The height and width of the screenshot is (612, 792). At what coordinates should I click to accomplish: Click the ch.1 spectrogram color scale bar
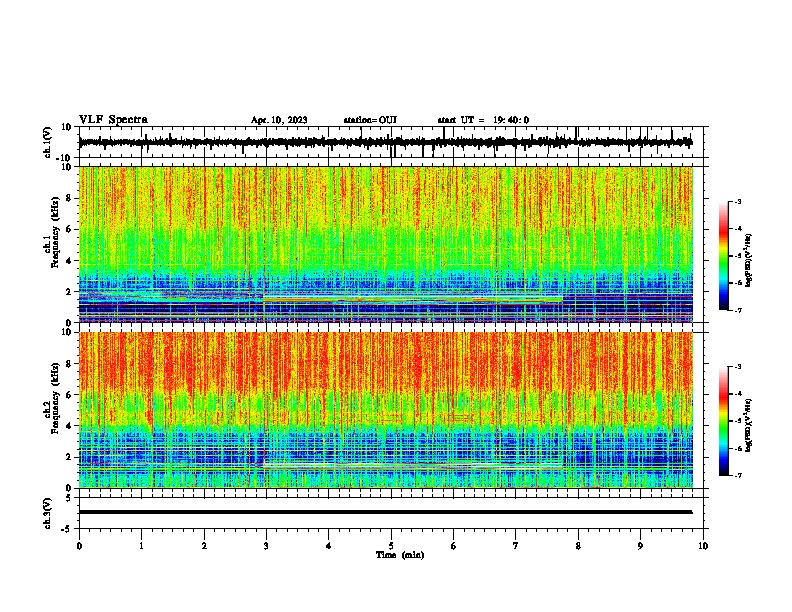(x=723, y=256)
